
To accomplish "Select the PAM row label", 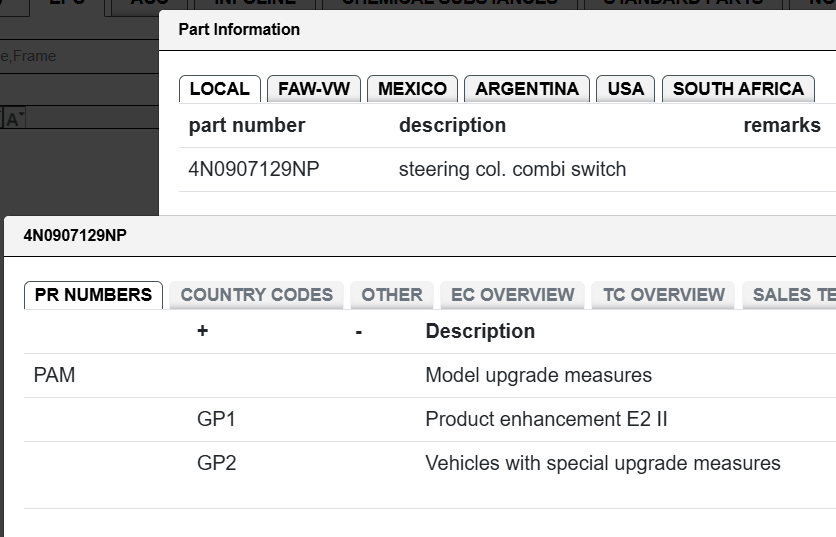I will [x=54, y=375].
